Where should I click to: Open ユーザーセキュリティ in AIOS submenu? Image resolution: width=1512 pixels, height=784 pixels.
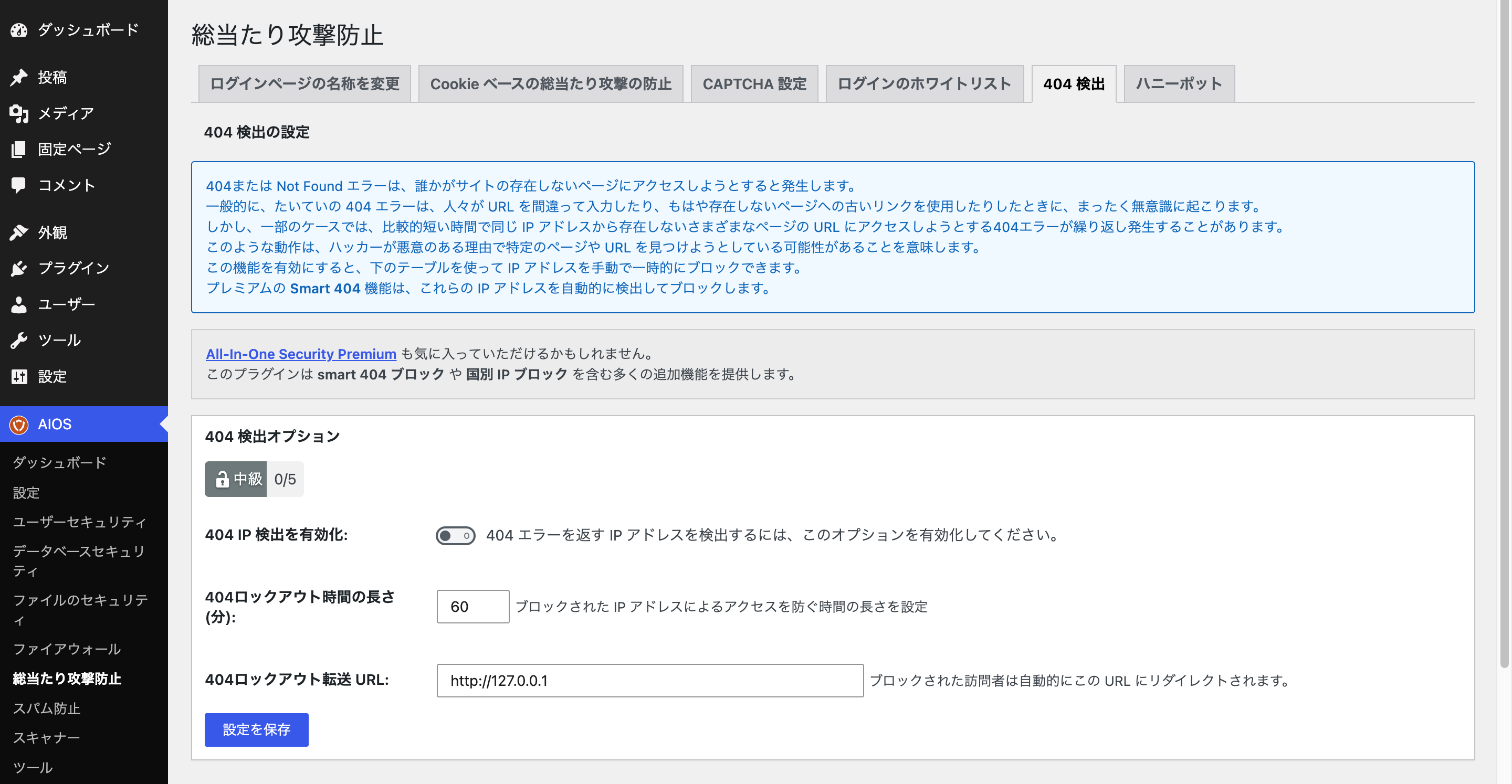tap(80, 522)
